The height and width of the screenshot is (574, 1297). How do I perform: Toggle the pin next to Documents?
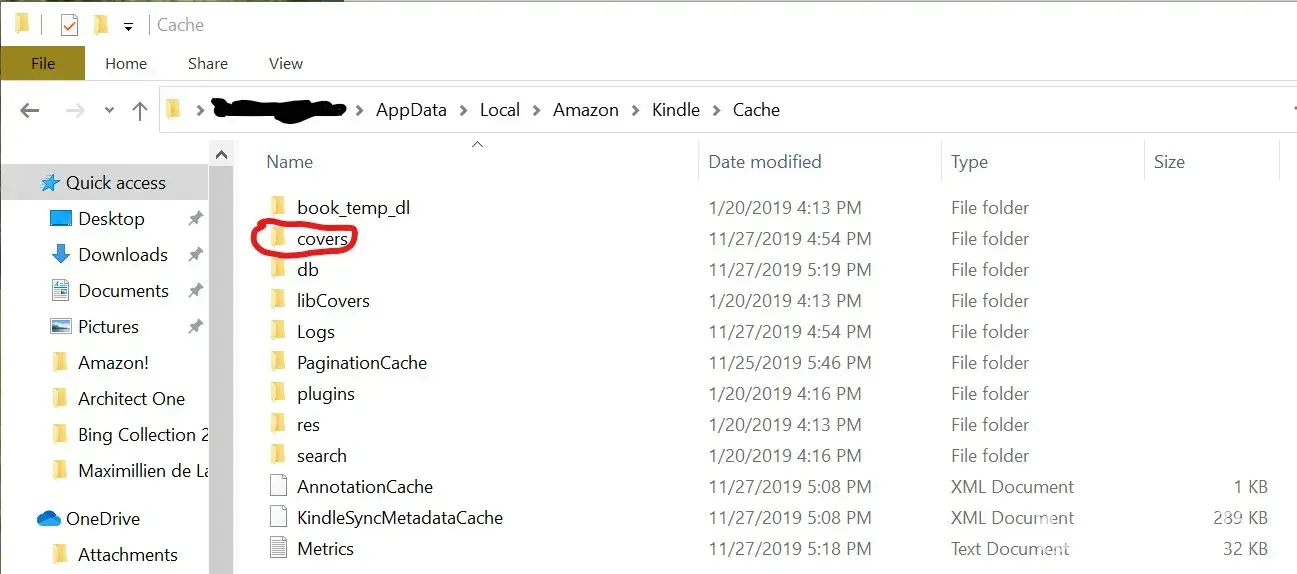(195, 291)
